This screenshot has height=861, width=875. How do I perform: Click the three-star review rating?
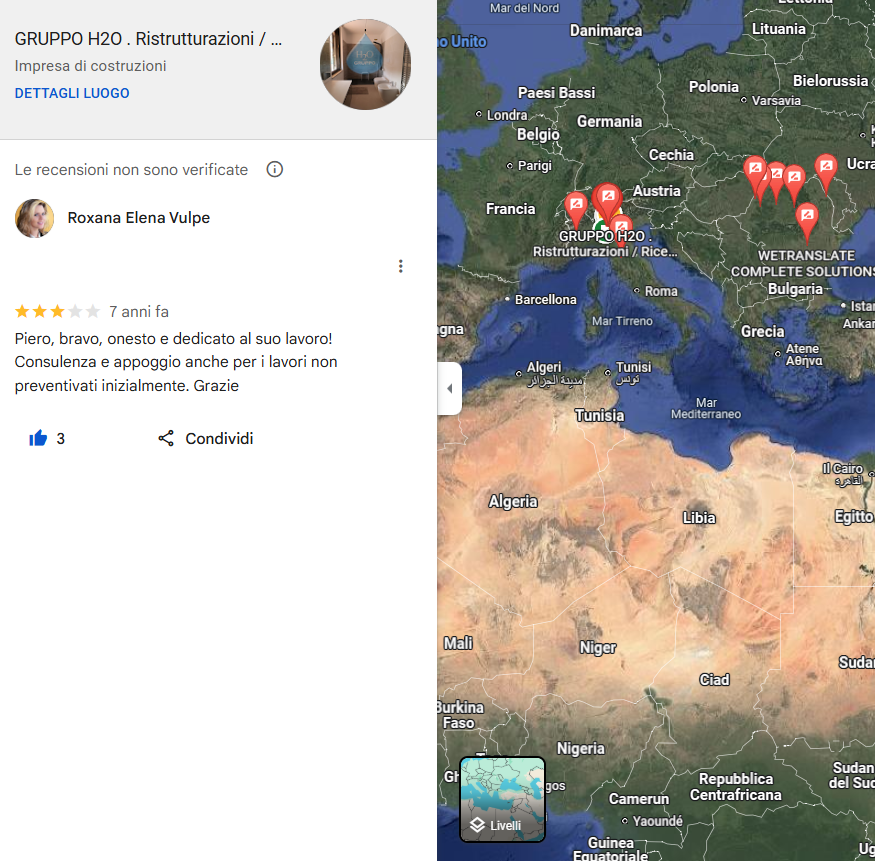[57, 311]
